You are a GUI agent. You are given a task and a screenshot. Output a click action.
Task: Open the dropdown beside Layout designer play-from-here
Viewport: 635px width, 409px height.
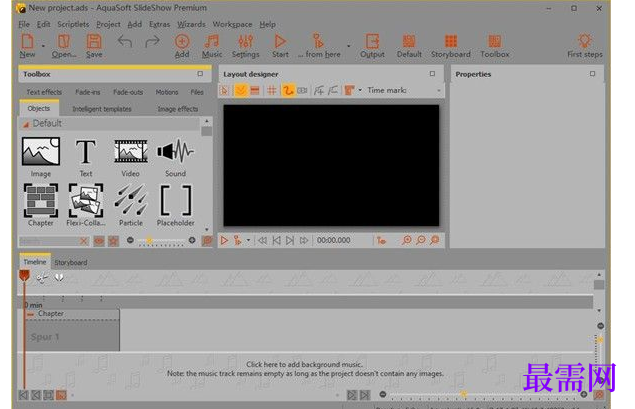pos(248,240)
